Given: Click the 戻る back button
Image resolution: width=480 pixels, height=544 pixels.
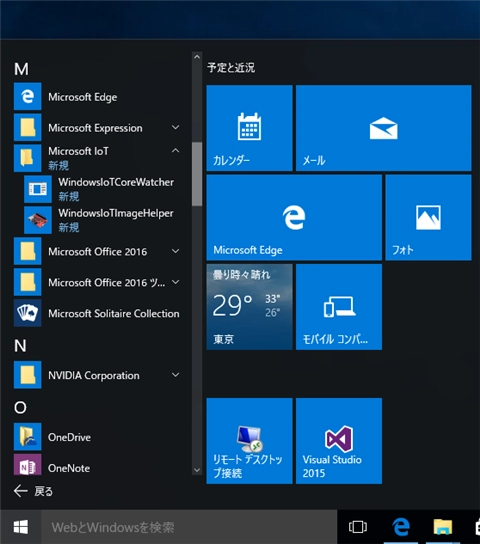Looking at the screenshot, I should pos(33,491).
